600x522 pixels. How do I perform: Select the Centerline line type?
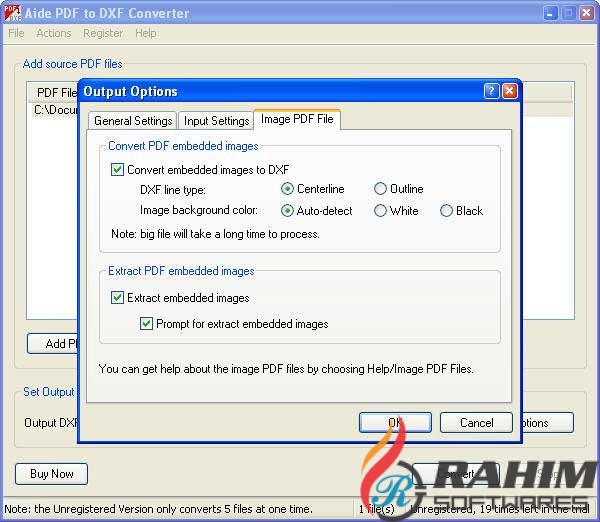tap(287, 189)
